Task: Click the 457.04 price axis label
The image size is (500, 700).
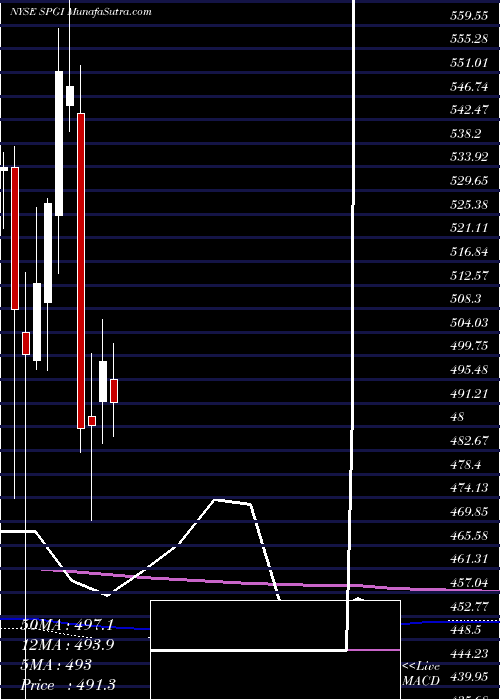Action: [468, 583]
